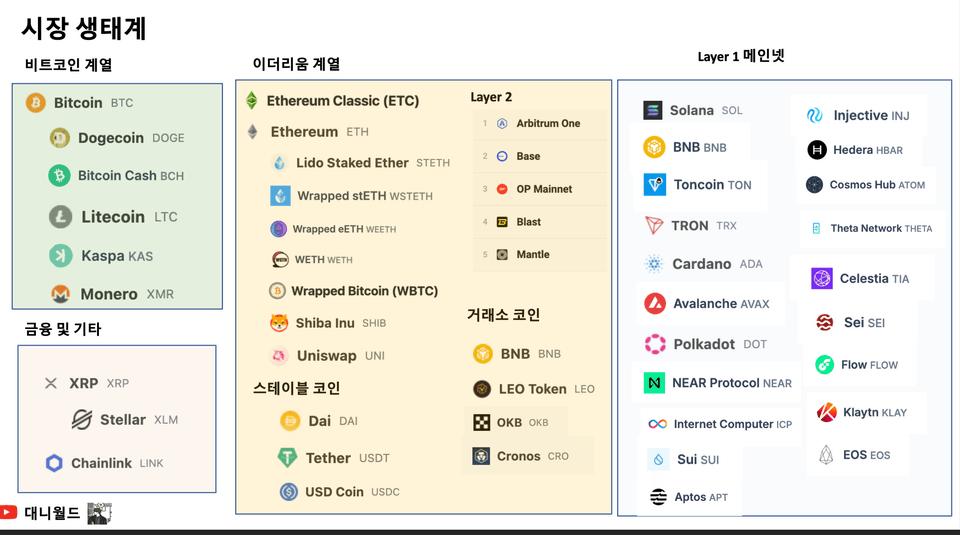Click the yellow Dai icon
Image resolution: width=960 pixels, height=535 pixels.
(x=290, y=421)
